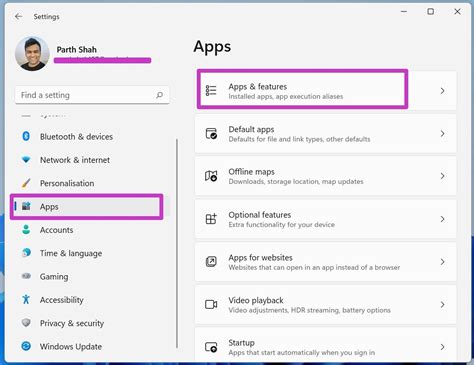Click the Network & internet wifi icon
This screenshot has width=474, height=365.
(26, 160)
